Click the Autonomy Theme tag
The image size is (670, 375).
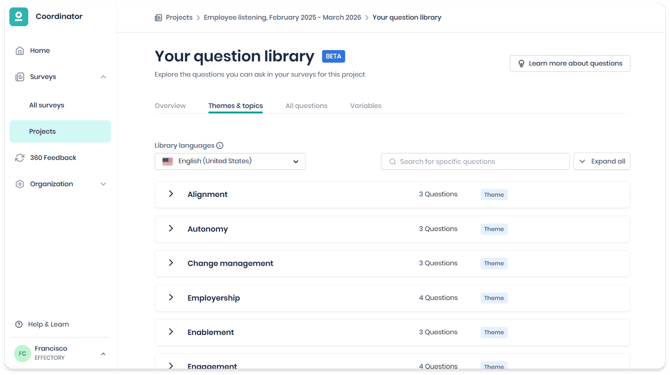click(x=494, y=229)
